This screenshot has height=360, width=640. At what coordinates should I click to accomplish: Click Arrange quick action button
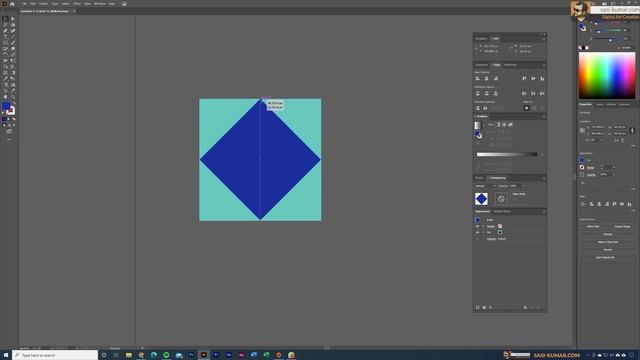coord(608,234)
